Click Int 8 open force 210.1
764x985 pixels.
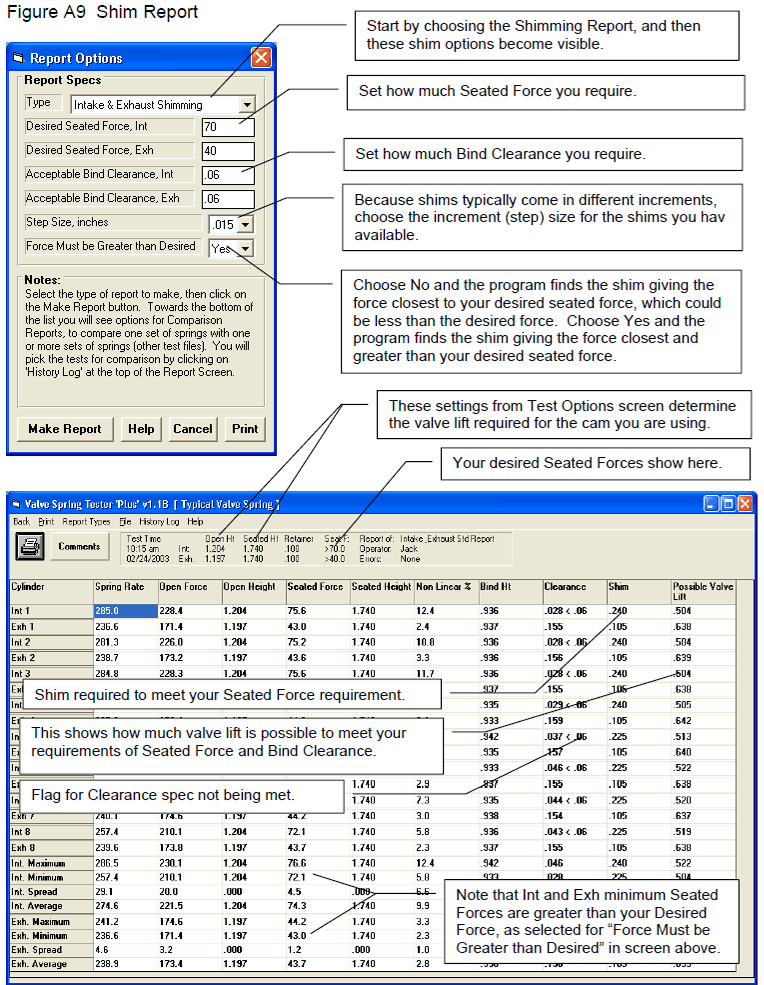click(x=190, y=832)
